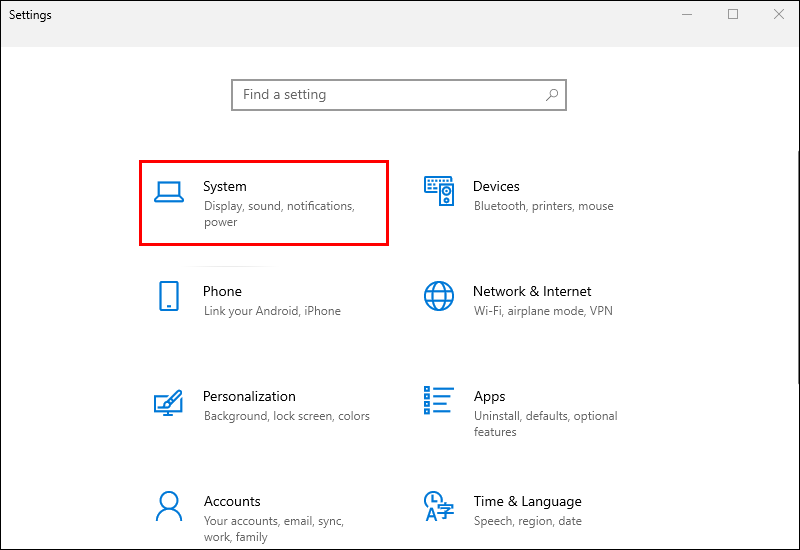Image resolution: width=800 pixels, height=550 pixels.
Task: Click the Accounts person icon
Action: tap(168, 506)
